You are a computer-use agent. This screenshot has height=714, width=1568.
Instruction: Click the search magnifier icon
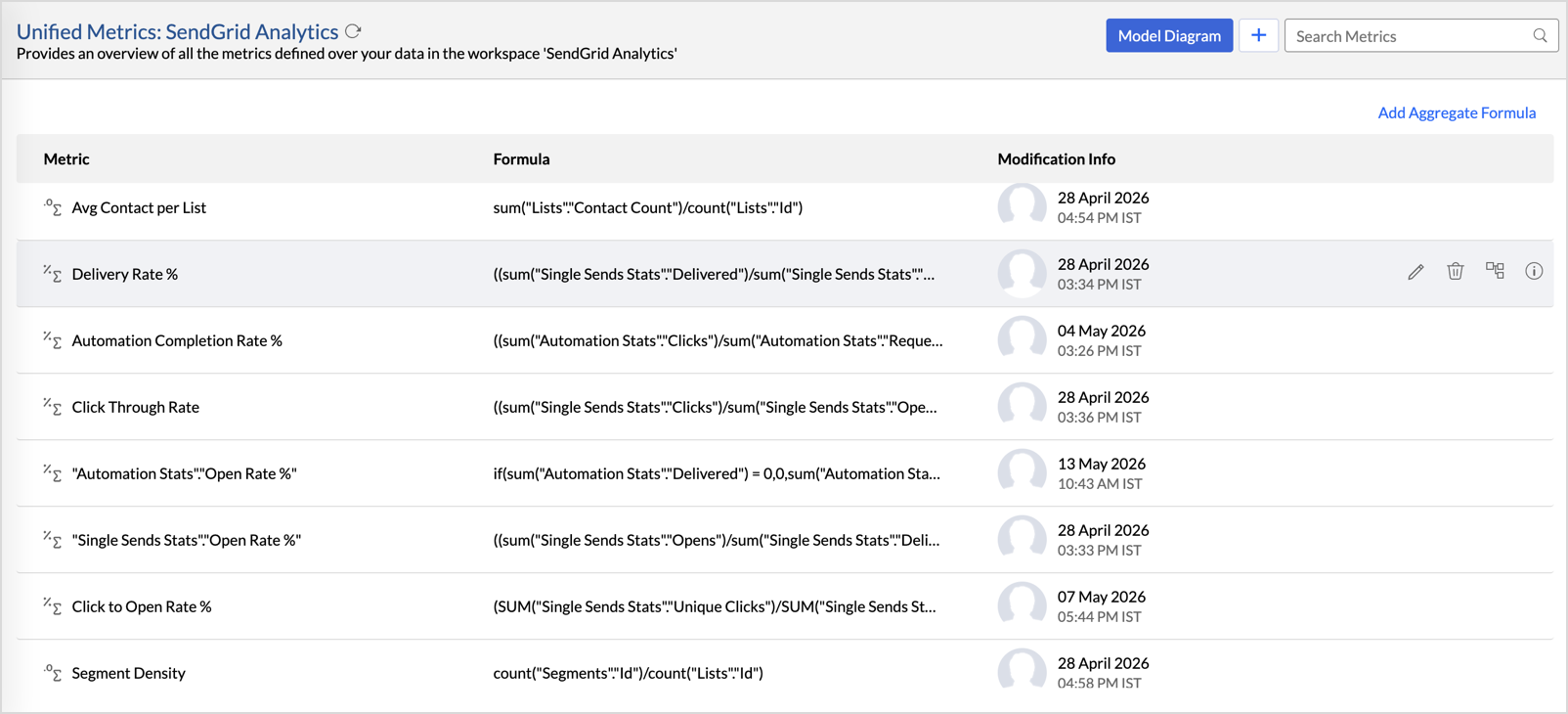point(1540,36)
